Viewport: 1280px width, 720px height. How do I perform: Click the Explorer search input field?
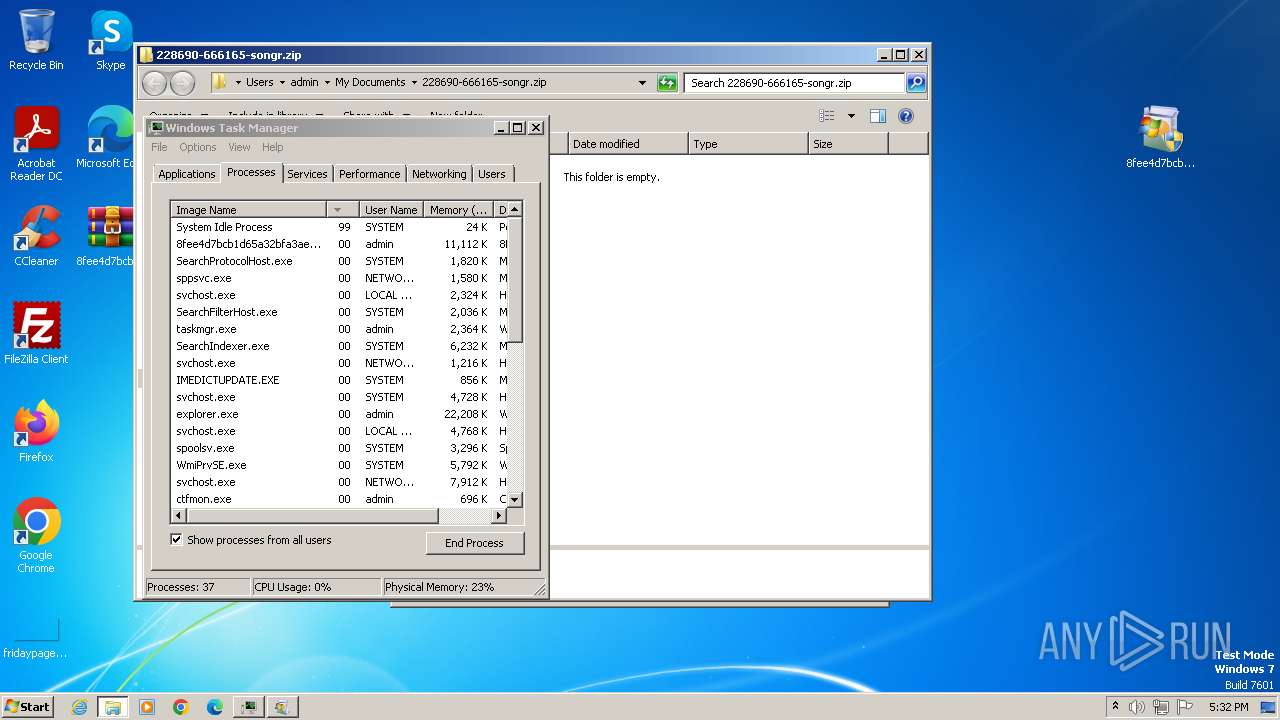[794, 83]
